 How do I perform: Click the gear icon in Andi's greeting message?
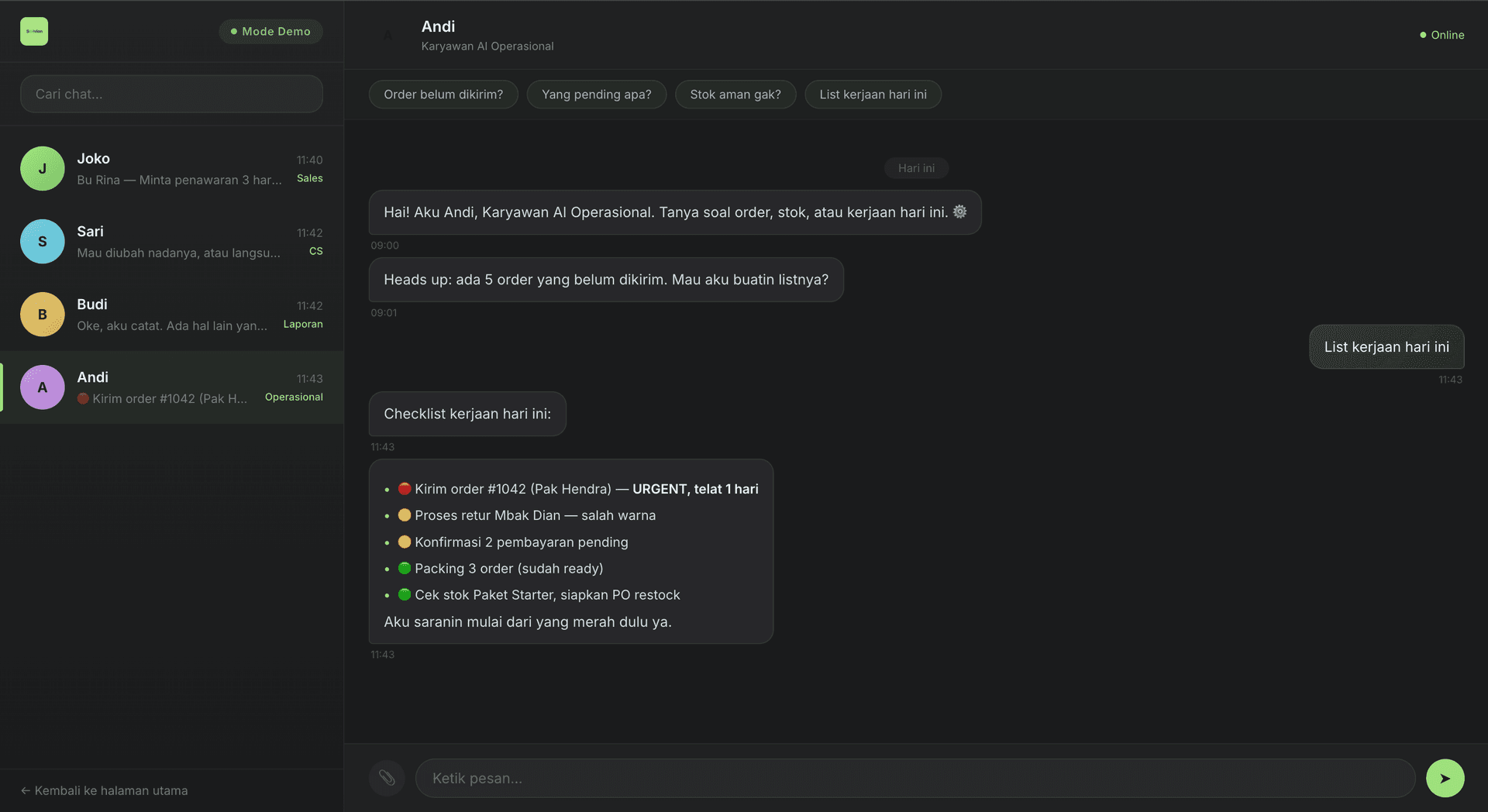[x=959, y=212]
